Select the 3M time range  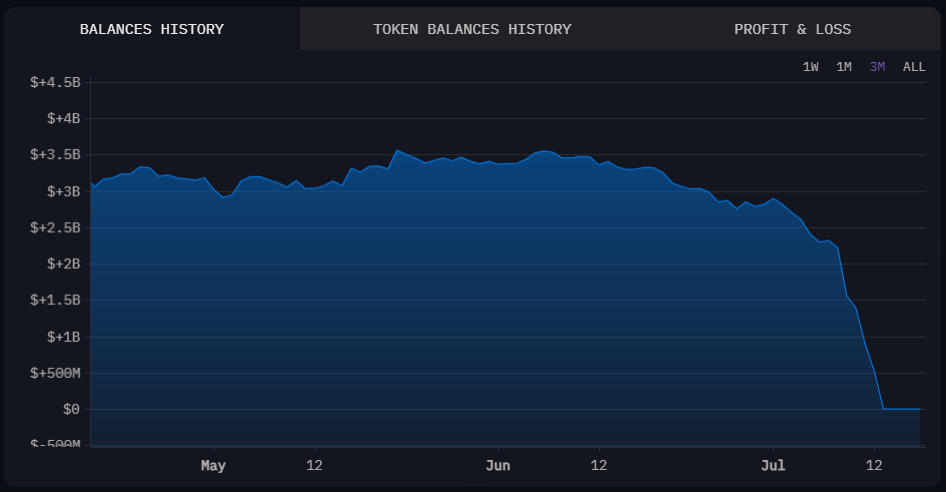tap(877, 67)
